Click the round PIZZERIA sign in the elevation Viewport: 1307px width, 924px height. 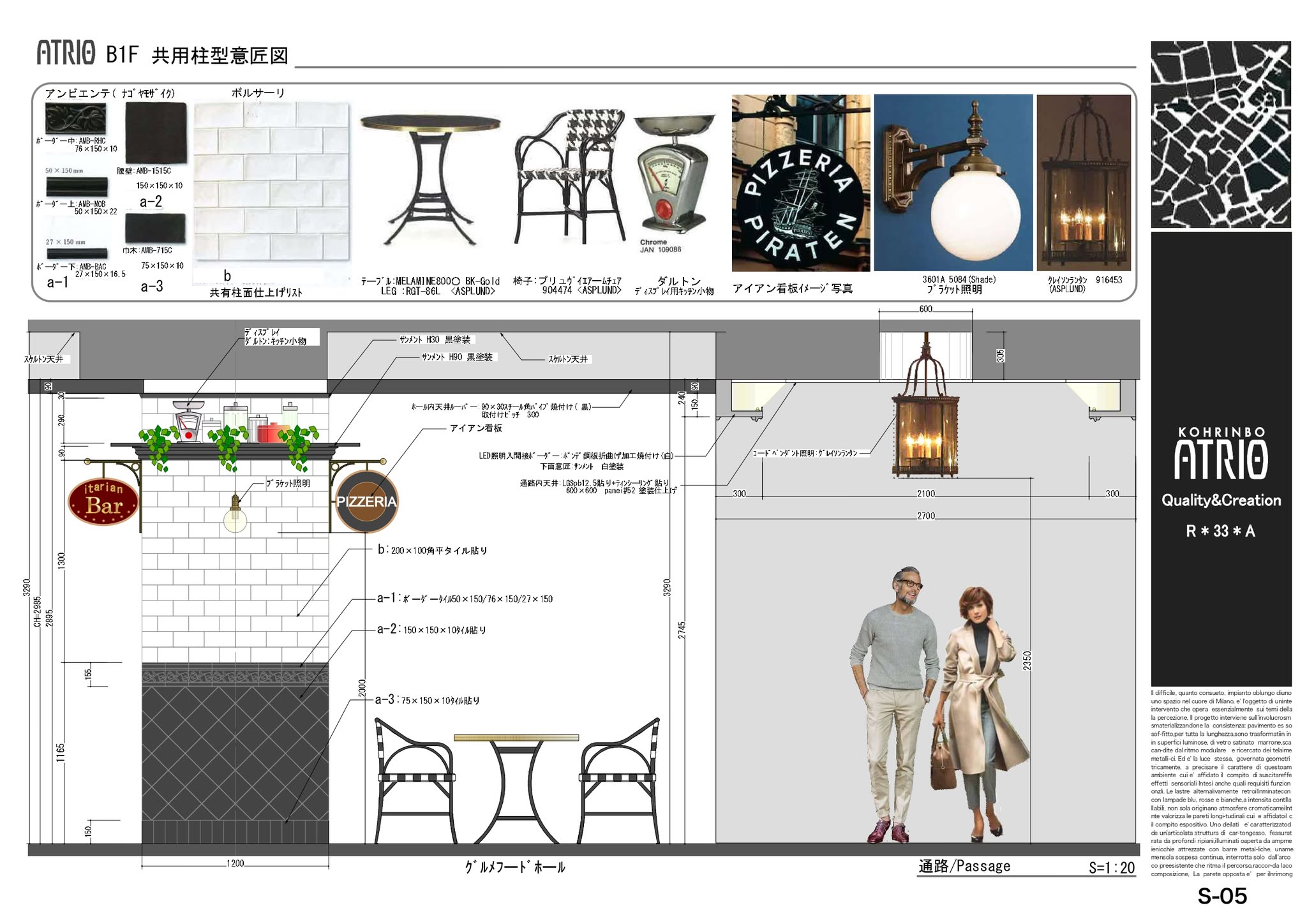pos(366,502)
